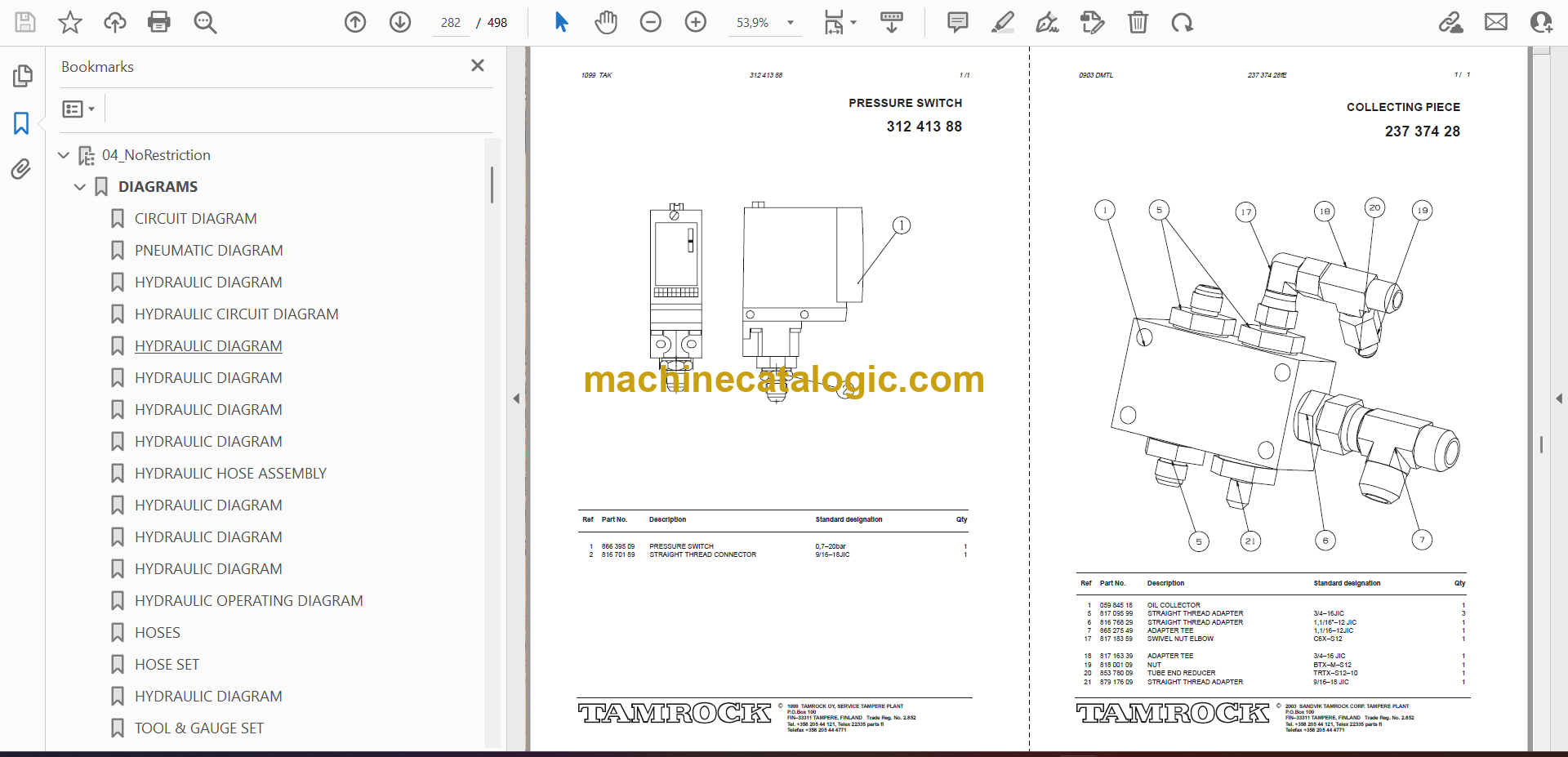Select the DIAGRAMS bookmark
The height and width of the screenshot is (757, 1568).
pyautogui.click(x=158, y=187)
